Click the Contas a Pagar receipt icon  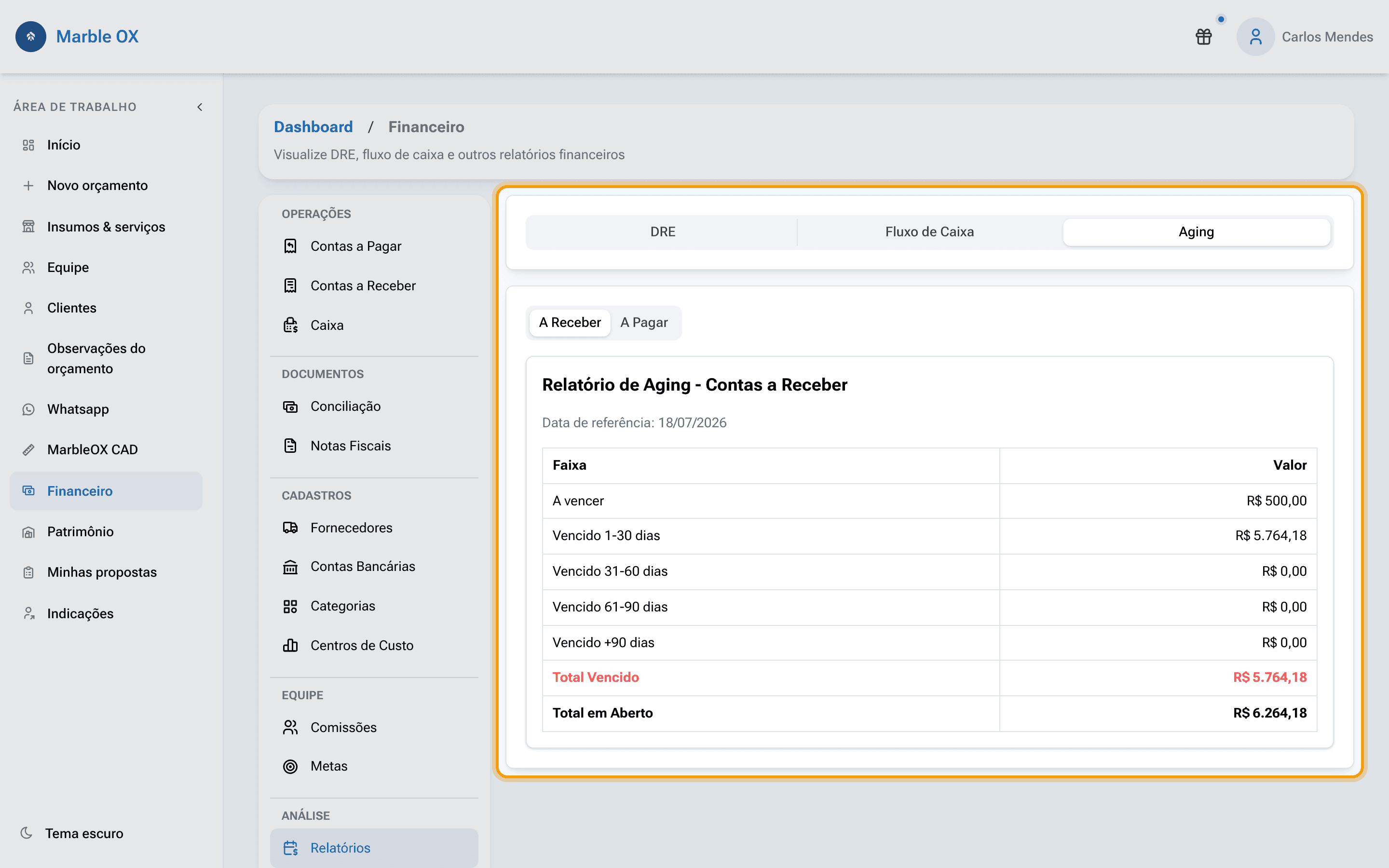click(x=290, y=246)
